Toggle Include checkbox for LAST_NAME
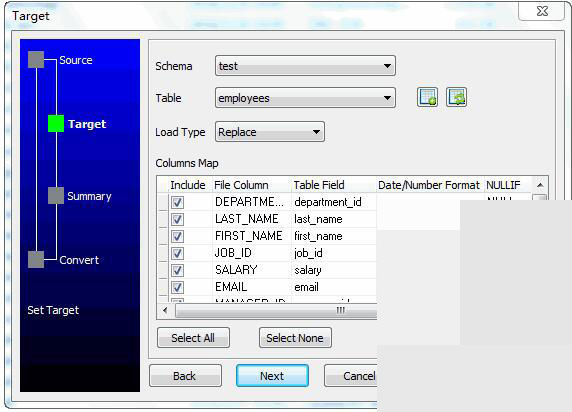The image size is (572, 412). (177, 219)
